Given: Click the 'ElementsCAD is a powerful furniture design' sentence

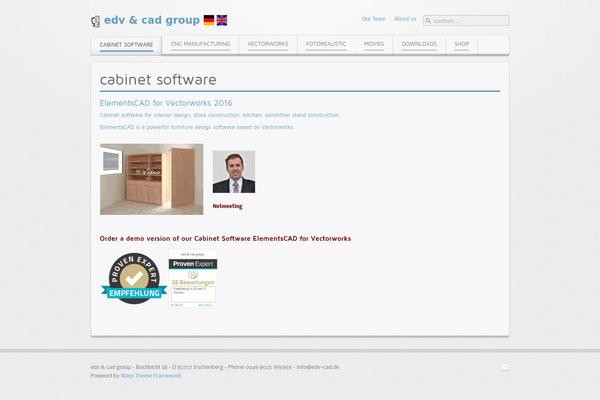Looking at the screenshot, I should [197, 127].
